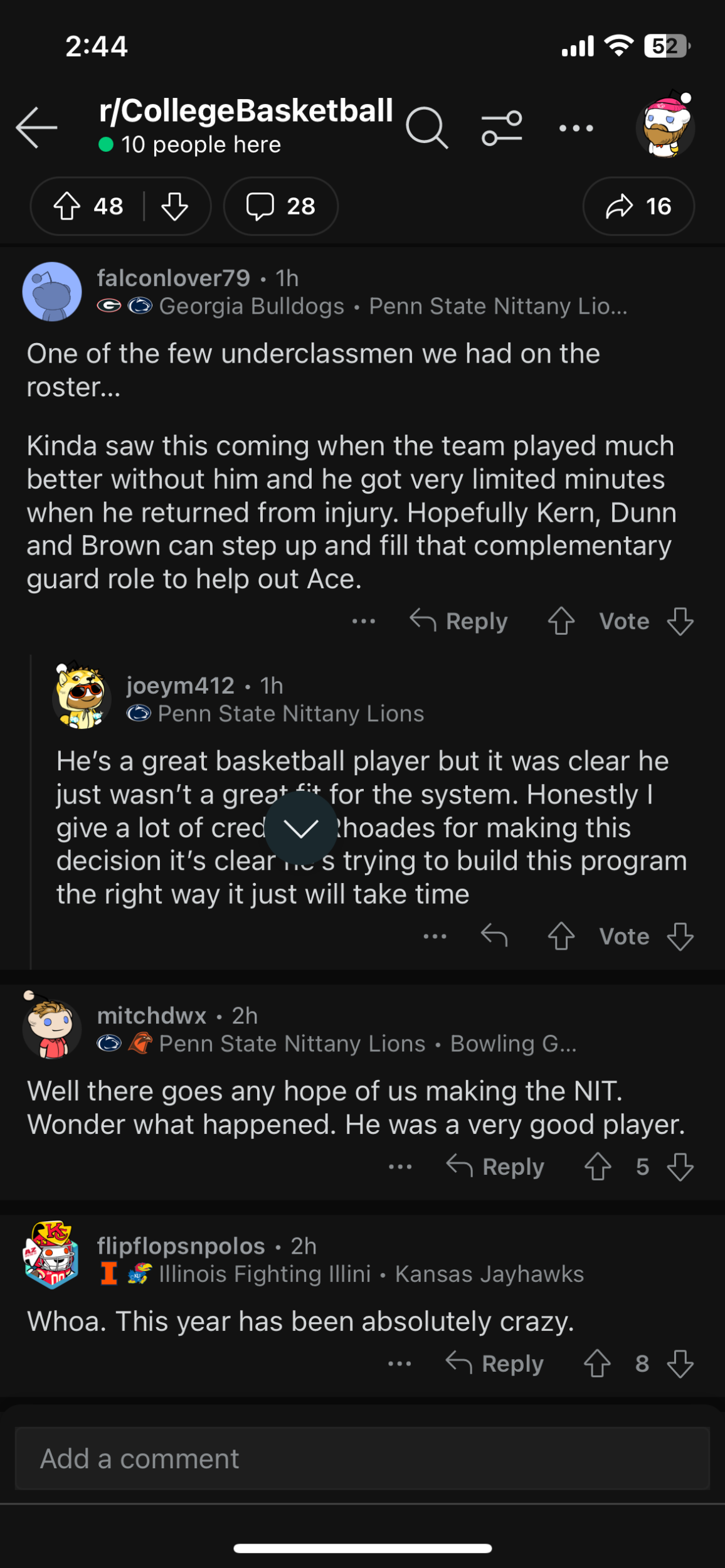Open your profile avatar in header
Image resolution: width=725 pixels, height=1568 pixels.
665,126
